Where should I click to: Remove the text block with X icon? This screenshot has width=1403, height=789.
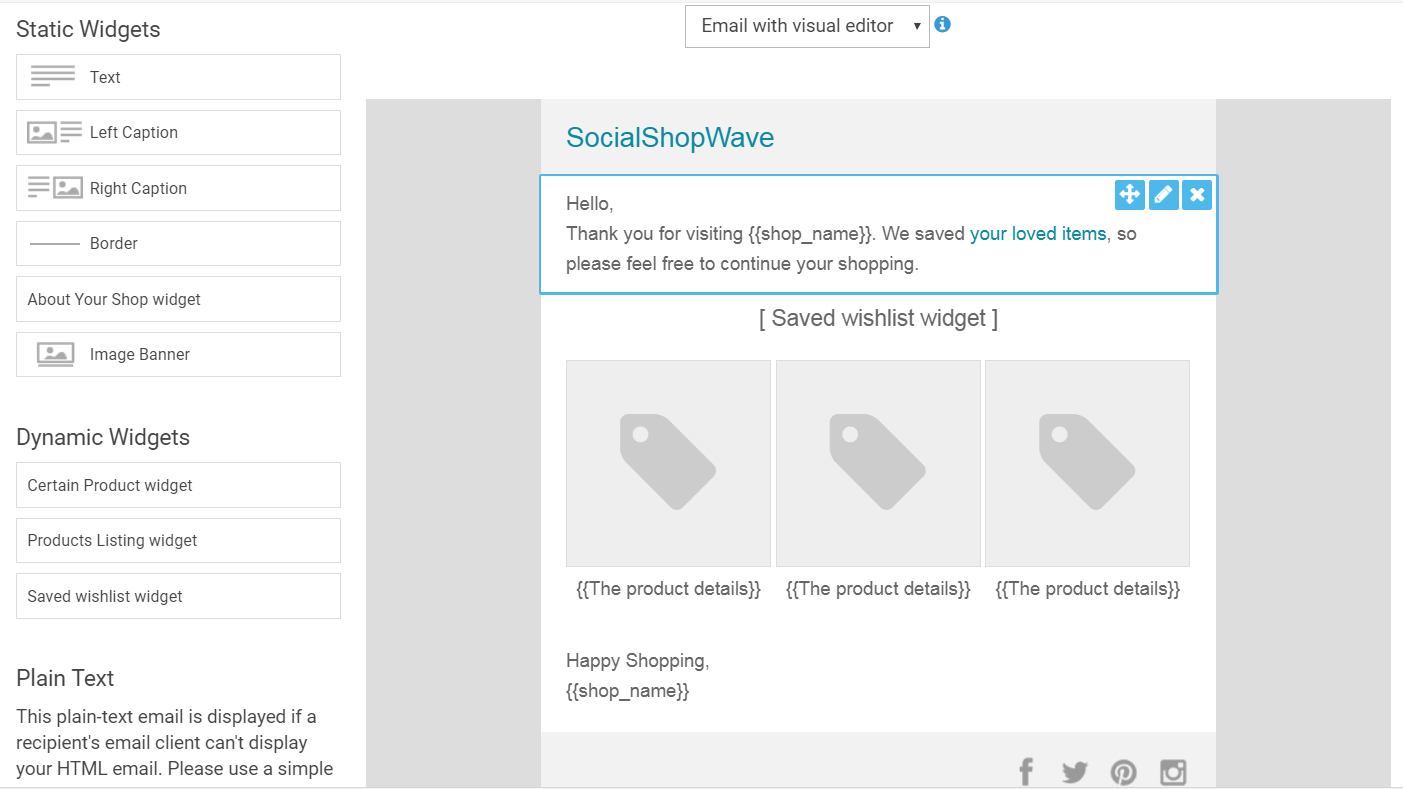pyautogui.click(x=1197, y=195)
